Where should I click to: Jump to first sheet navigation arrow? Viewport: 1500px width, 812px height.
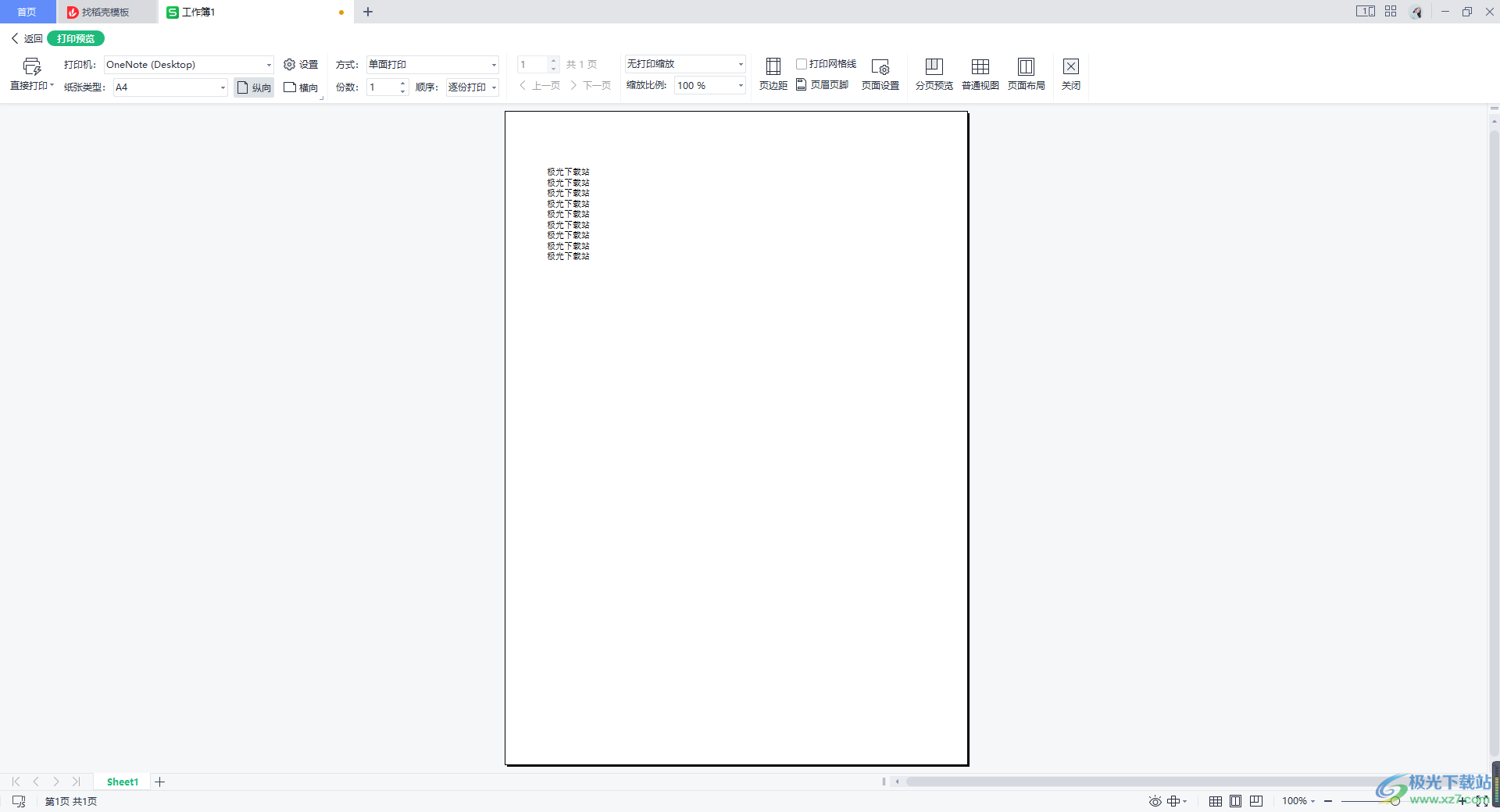click(16, 782)
